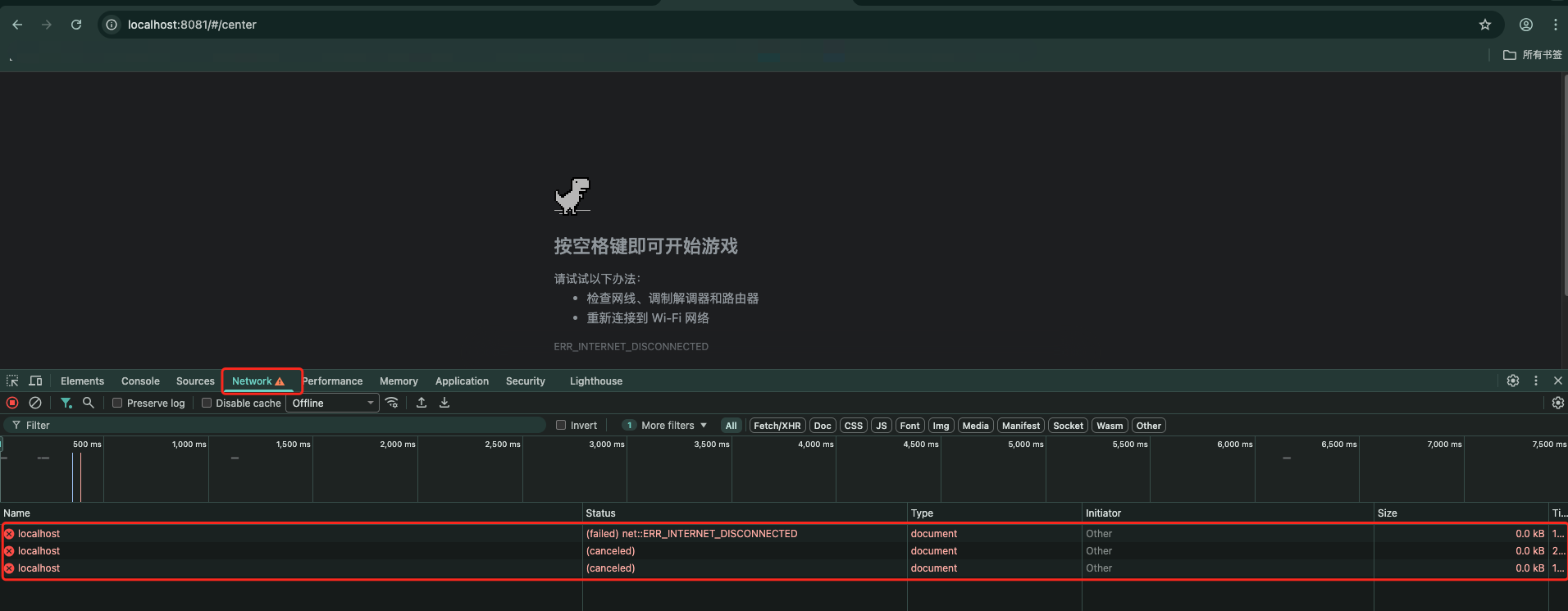Sort requests by Name column header
1568x611 pixels.
pyautogui.click(x=291, y=513)
